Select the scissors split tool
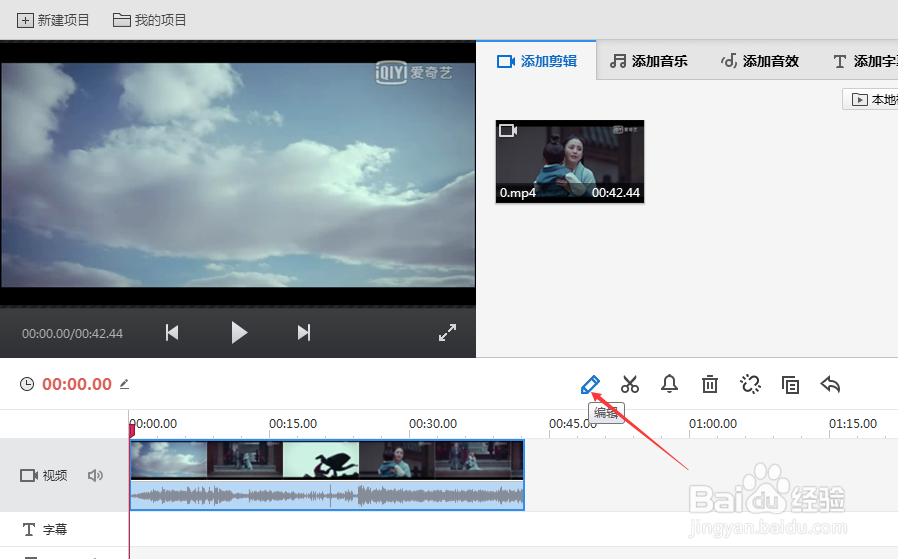Screen dimensions: 898x559 tap(629, 384)
